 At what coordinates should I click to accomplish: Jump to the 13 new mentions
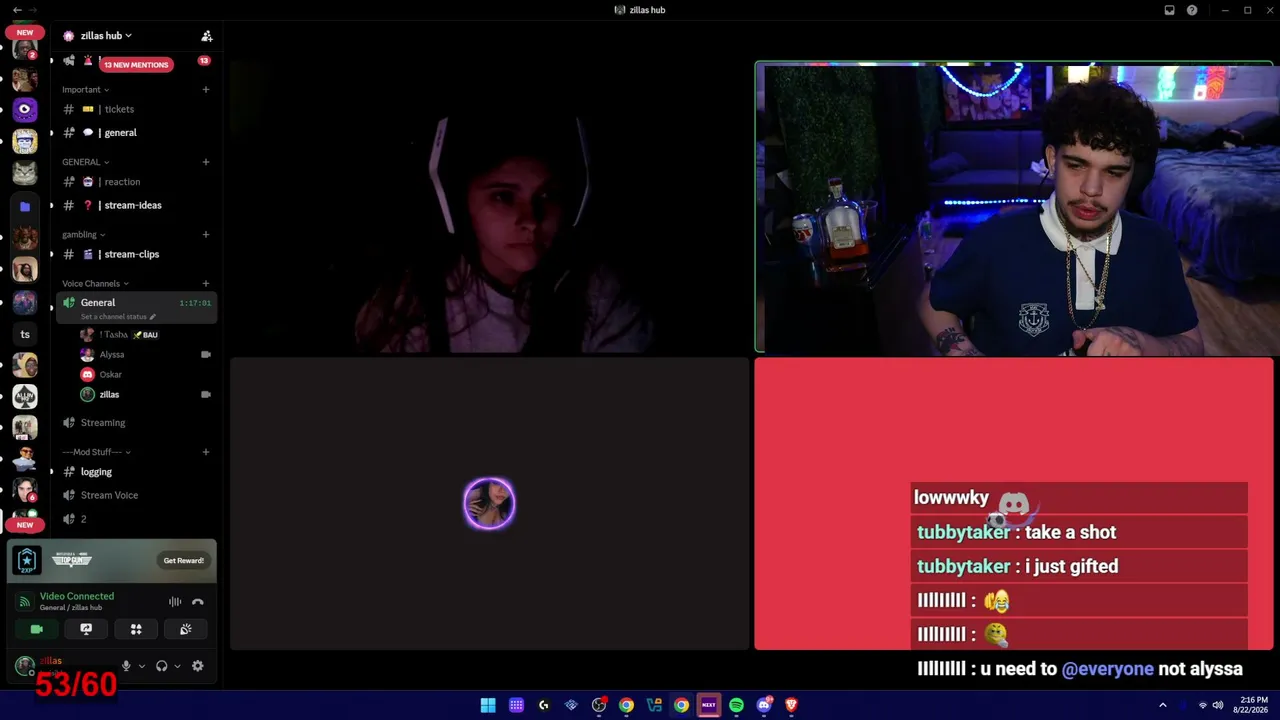tap(136, 64)
